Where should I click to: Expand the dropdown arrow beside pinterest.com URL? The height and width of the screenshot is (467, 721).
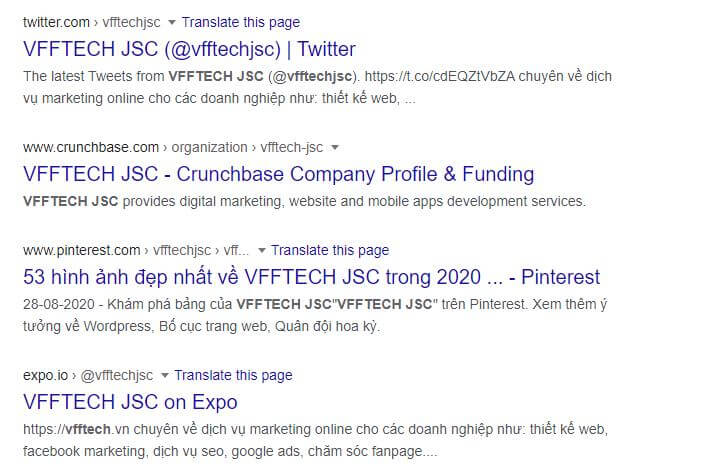coord(262,251)
